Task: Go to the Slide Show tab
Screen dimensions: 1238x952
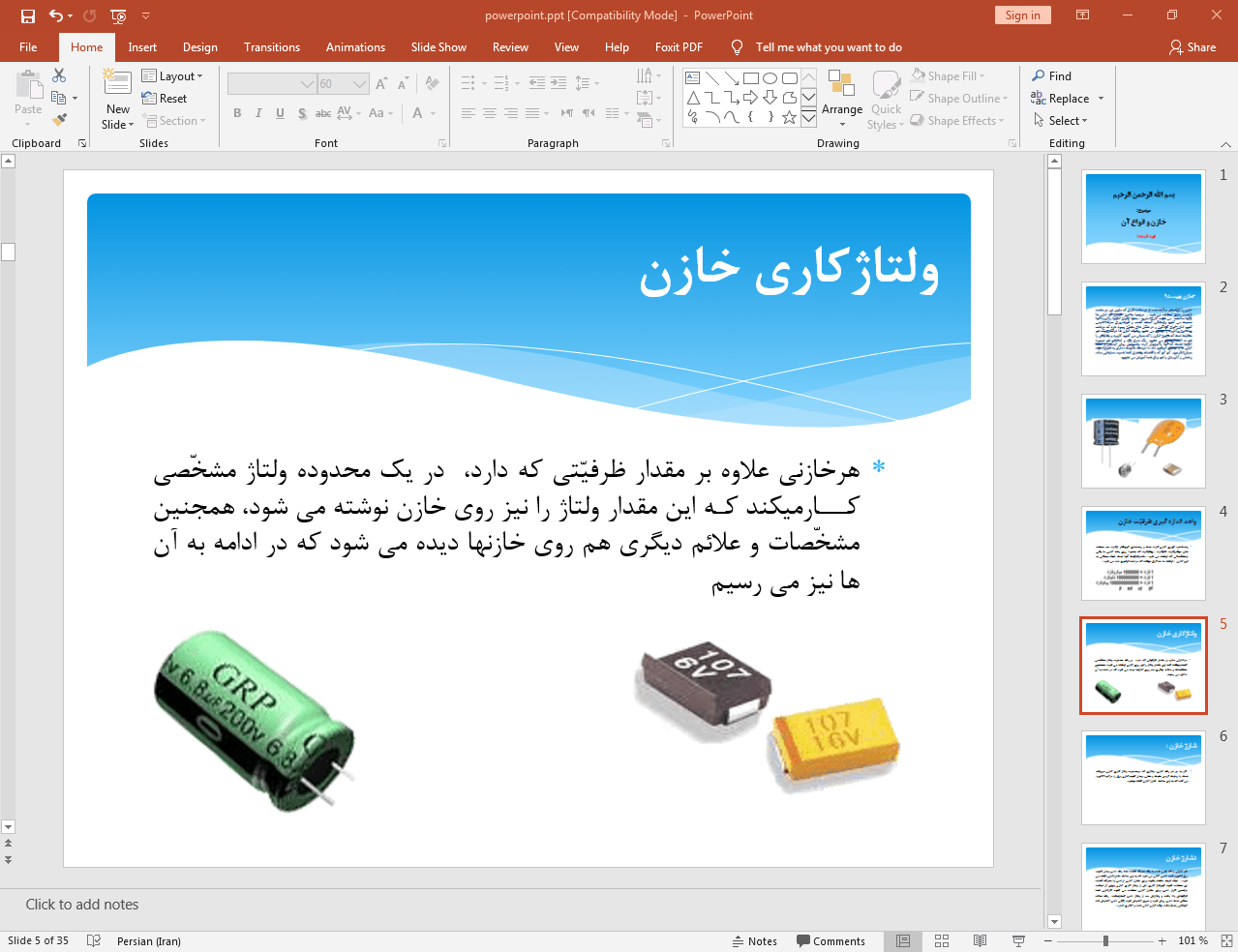Action: click(x=438, y=46)
